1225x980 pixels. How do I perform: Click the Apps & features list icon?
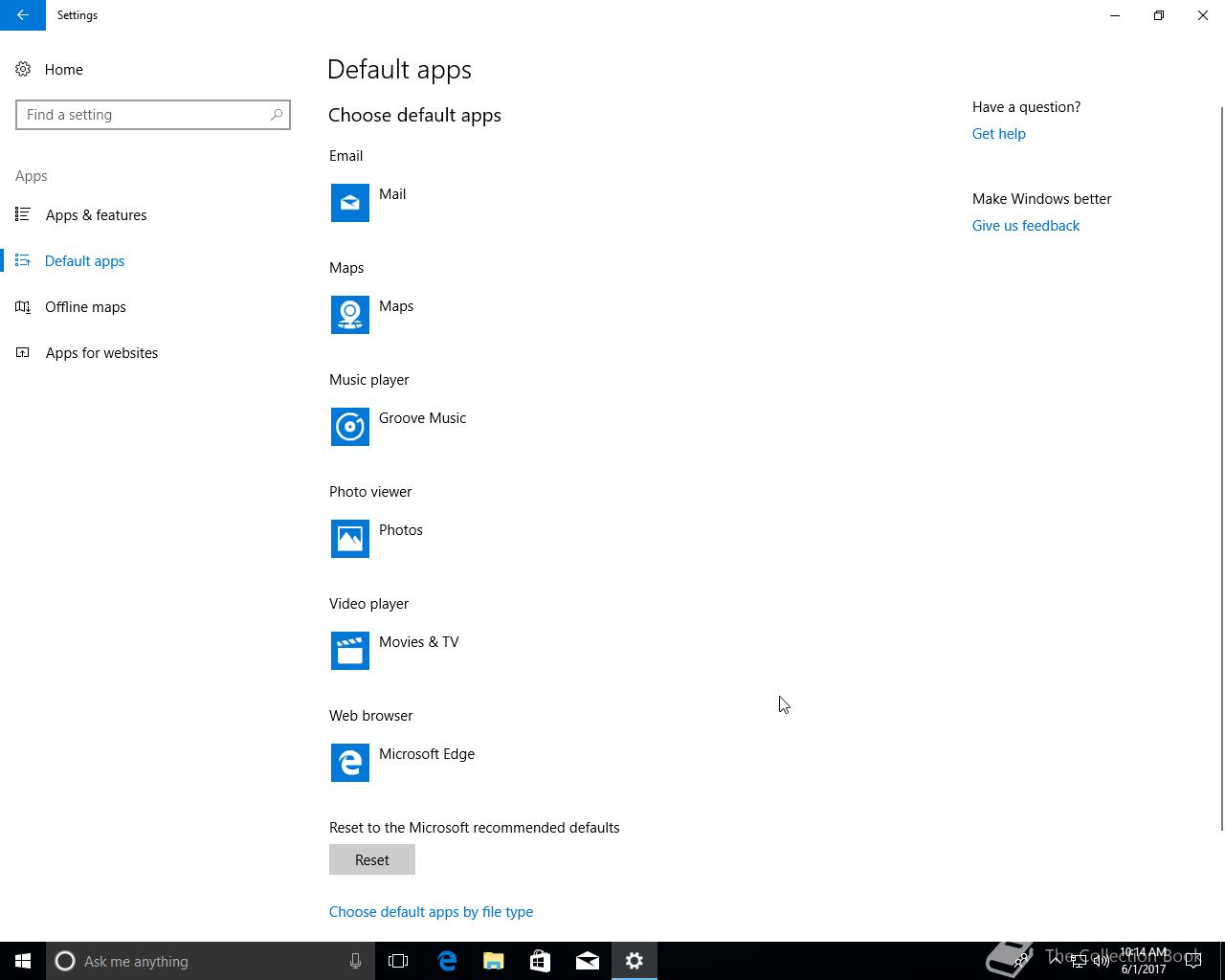(23, 214)
